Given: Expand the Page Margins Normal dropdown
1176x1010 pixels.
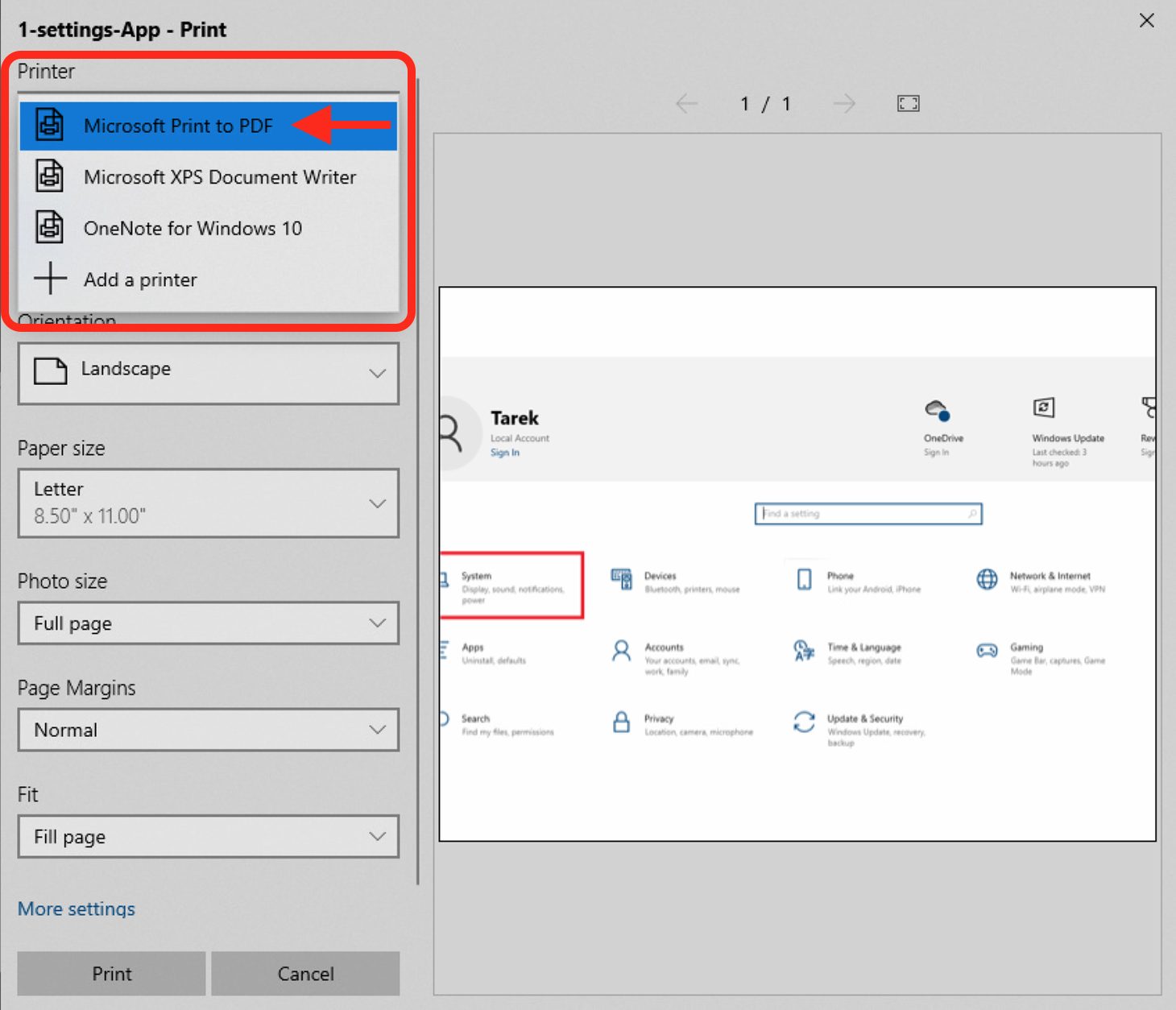Looking at the screenshot, I should (x=208, y=730).
